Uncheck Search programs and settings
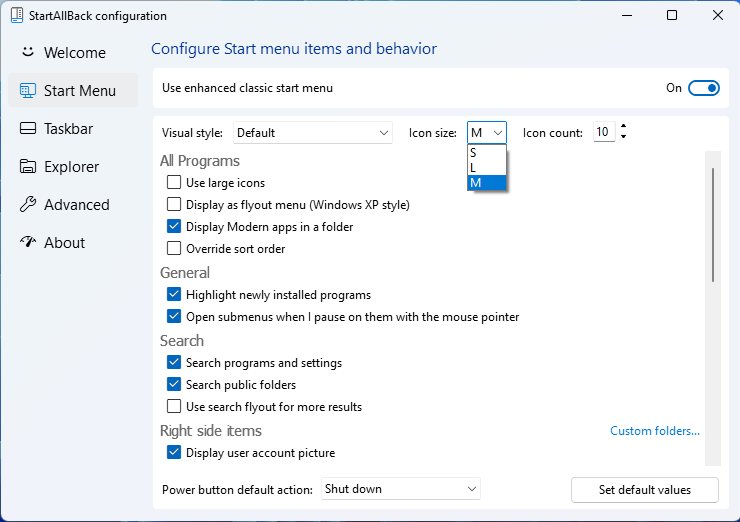 (x=174, y=362)
